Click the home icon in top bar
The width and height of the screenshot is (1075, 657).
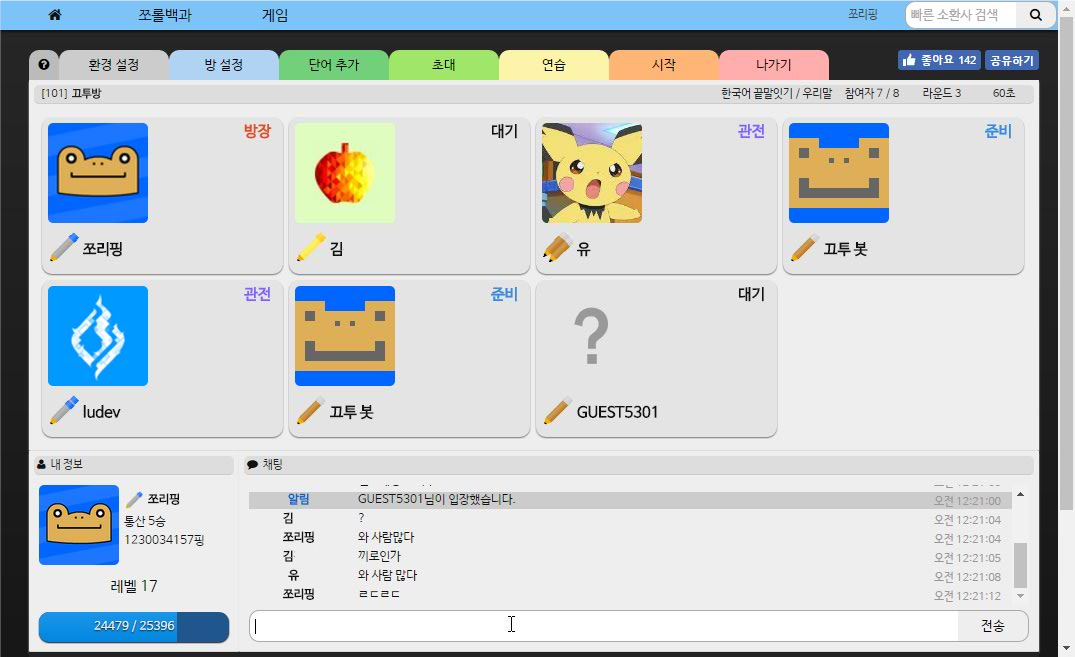[x=55, y=15]
